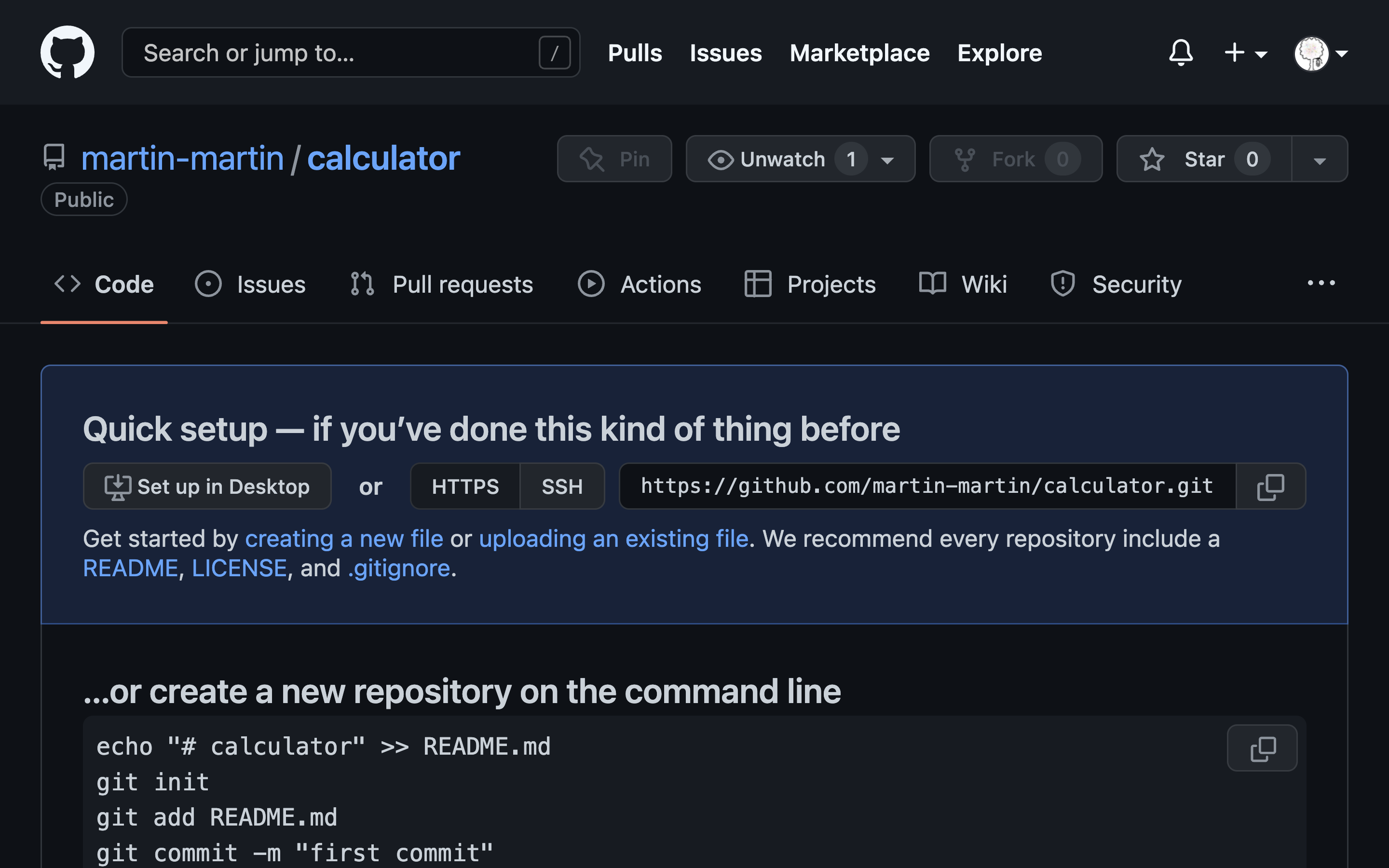Click the Security shield icon
The width and height of the screenshot is (1389, 868).
1062,284
